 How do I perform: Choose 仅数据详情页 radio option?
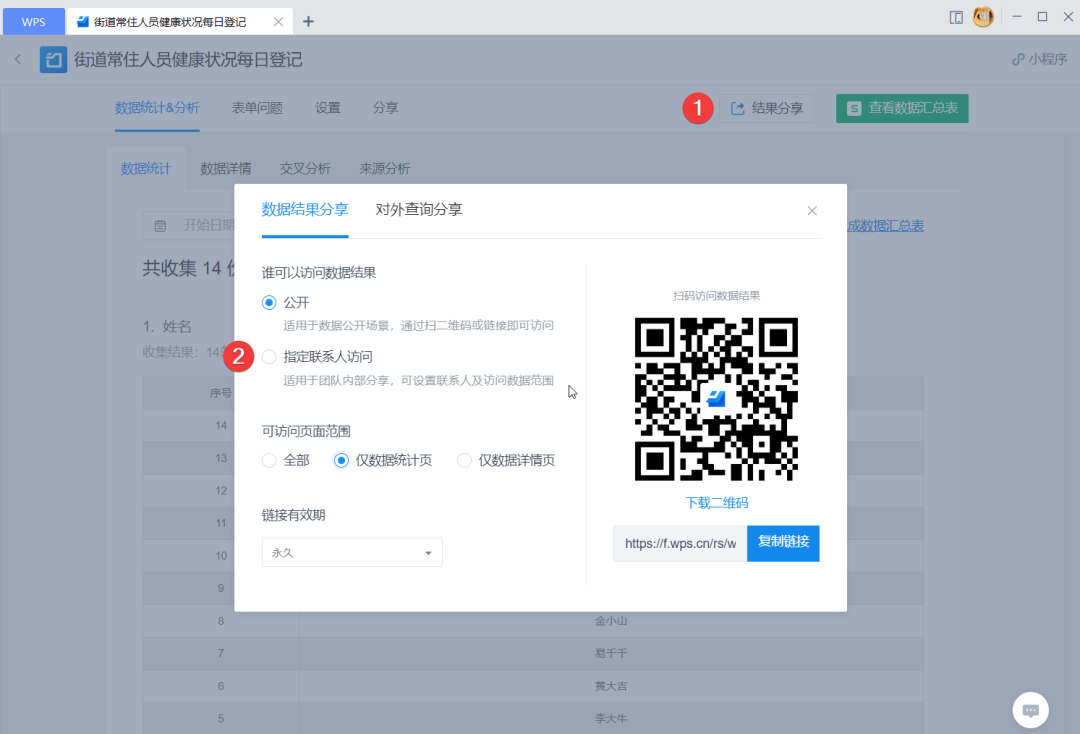[464, 461]
